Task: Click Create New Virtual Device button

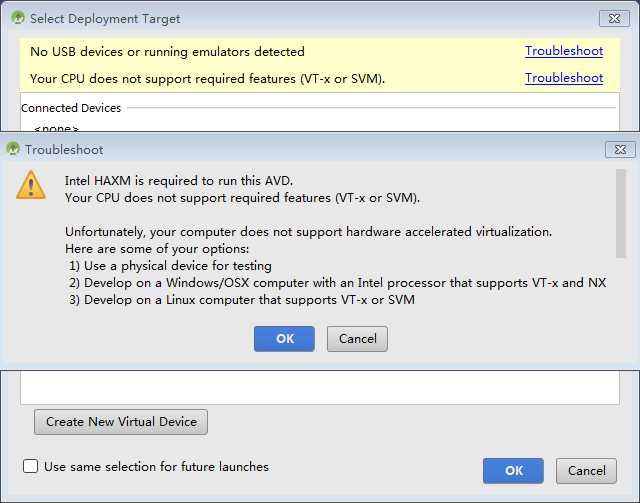Action: pos(121,422)
